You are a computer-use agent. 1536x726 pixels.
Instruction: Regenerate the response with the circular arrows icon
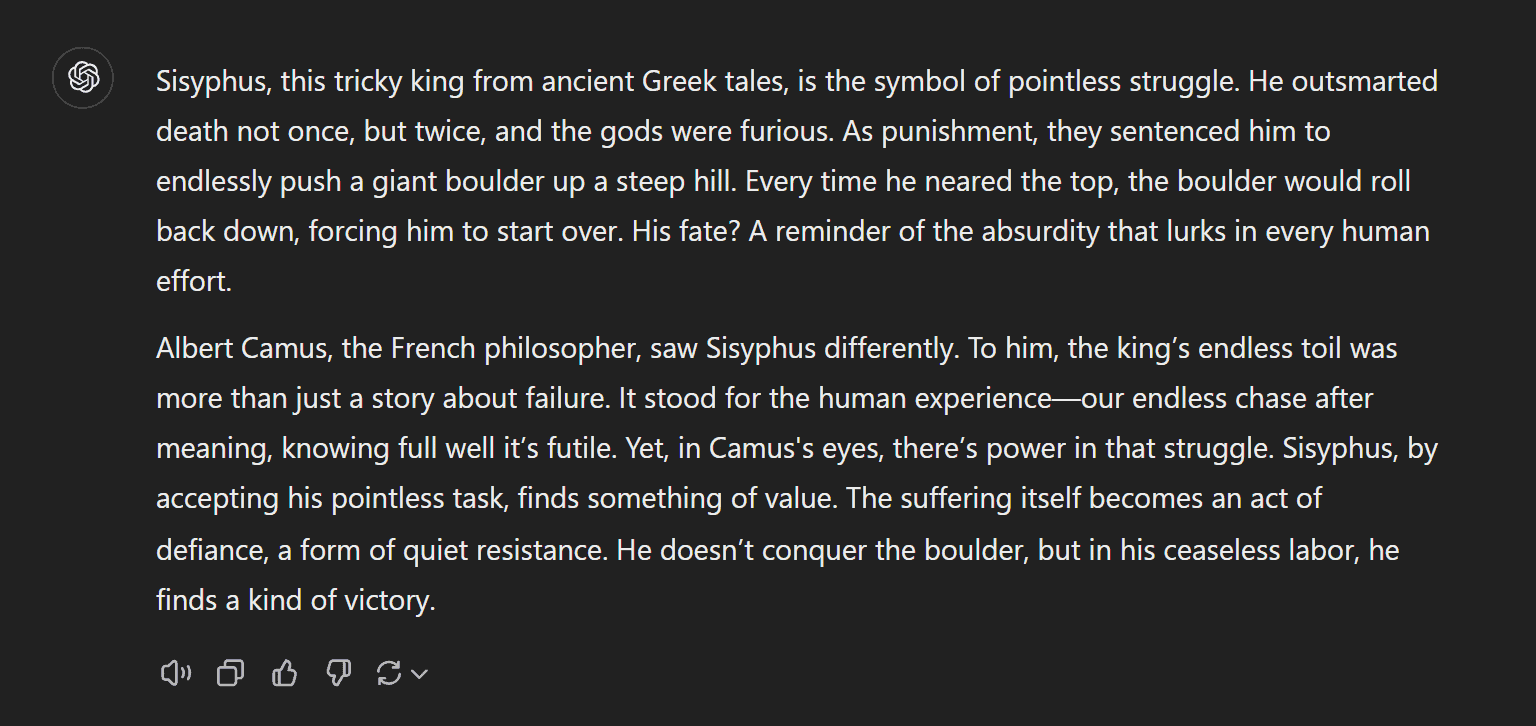coord(389,673)
